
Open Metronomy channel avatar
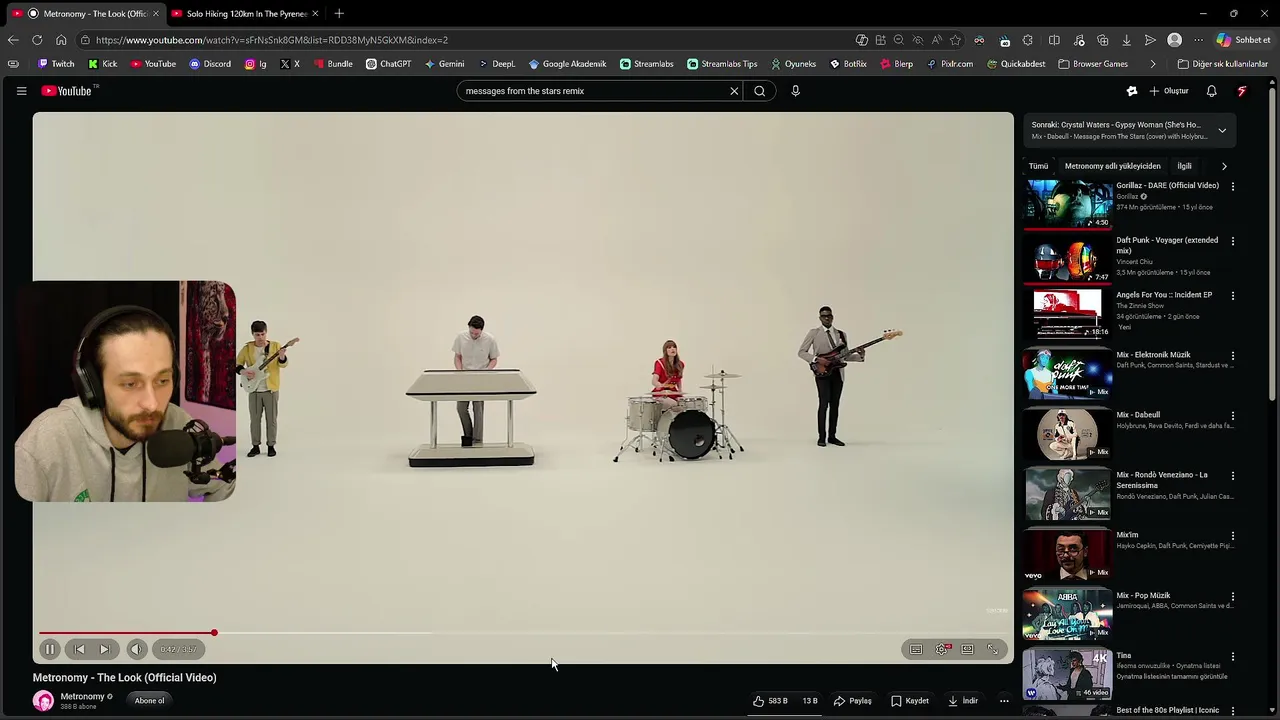(43, 701)
